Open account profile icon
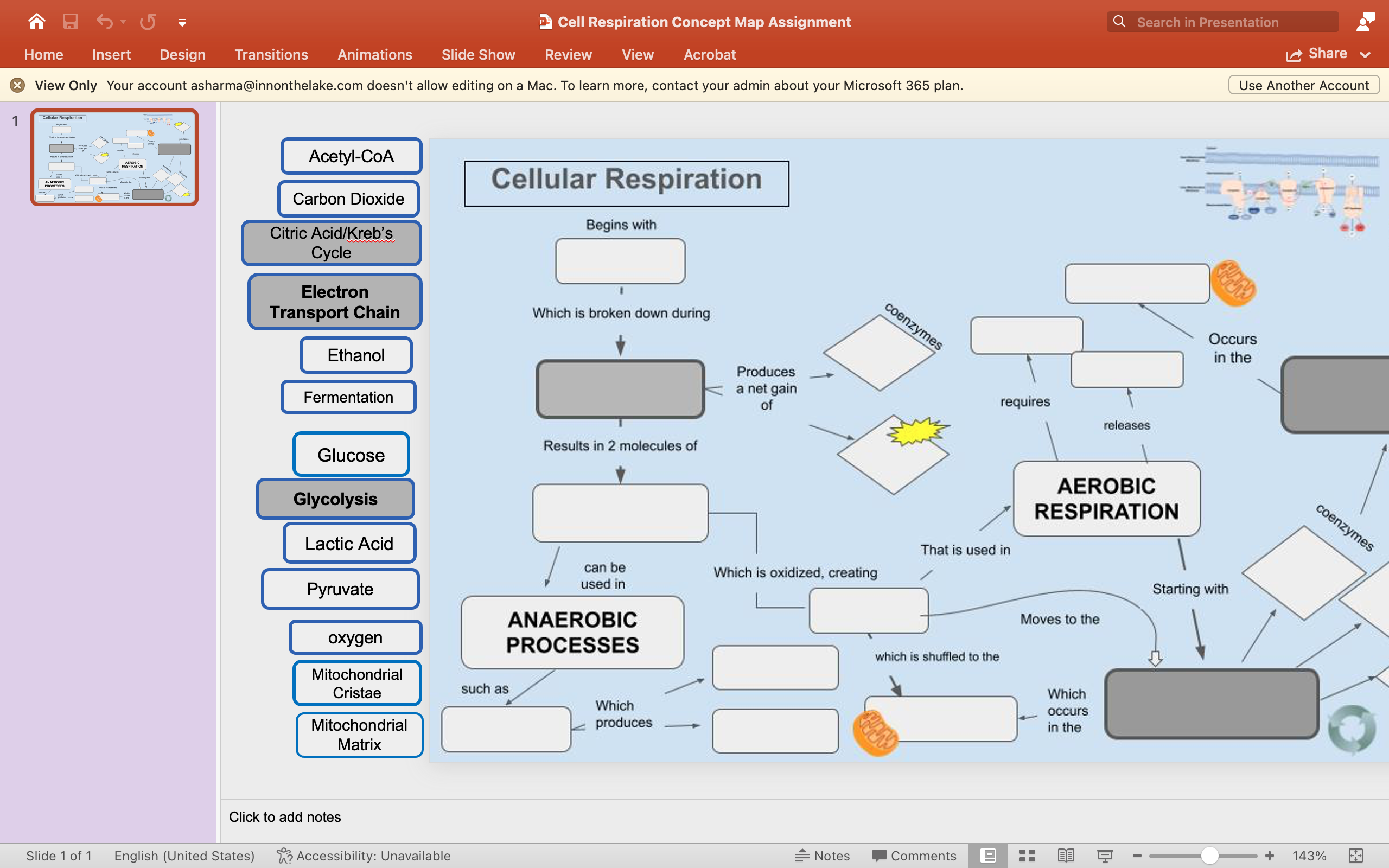1389x868 pixels. coord(1365,22)
